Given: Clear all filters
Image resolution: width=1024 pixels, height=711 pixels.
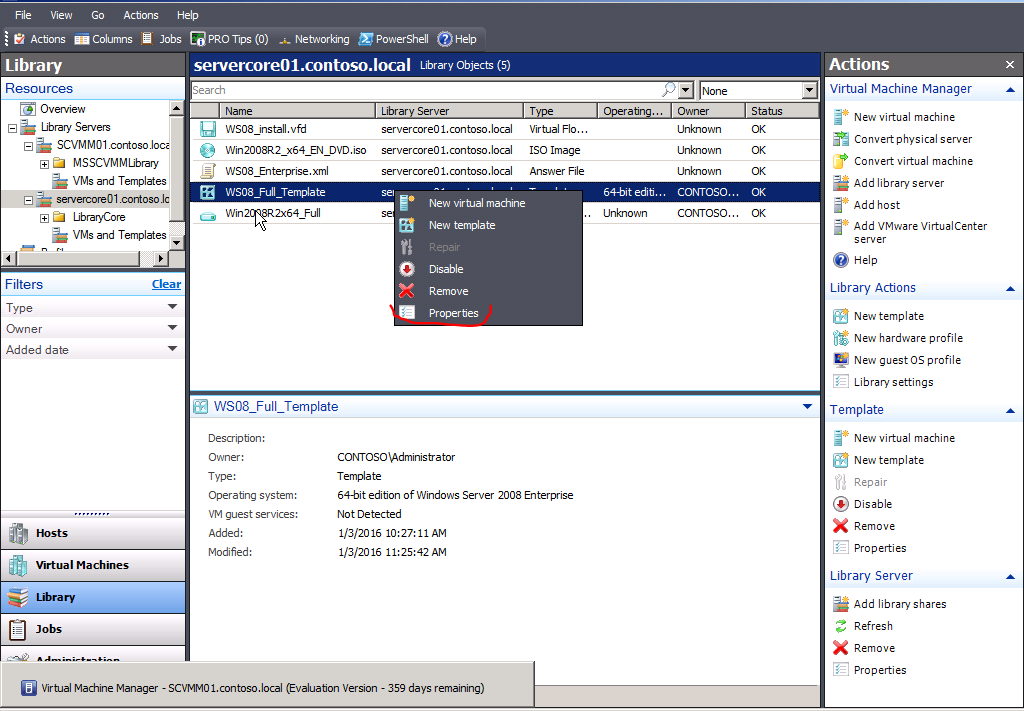Looking at the screenshot, I should pyautogui.click(x=166, y=284).
